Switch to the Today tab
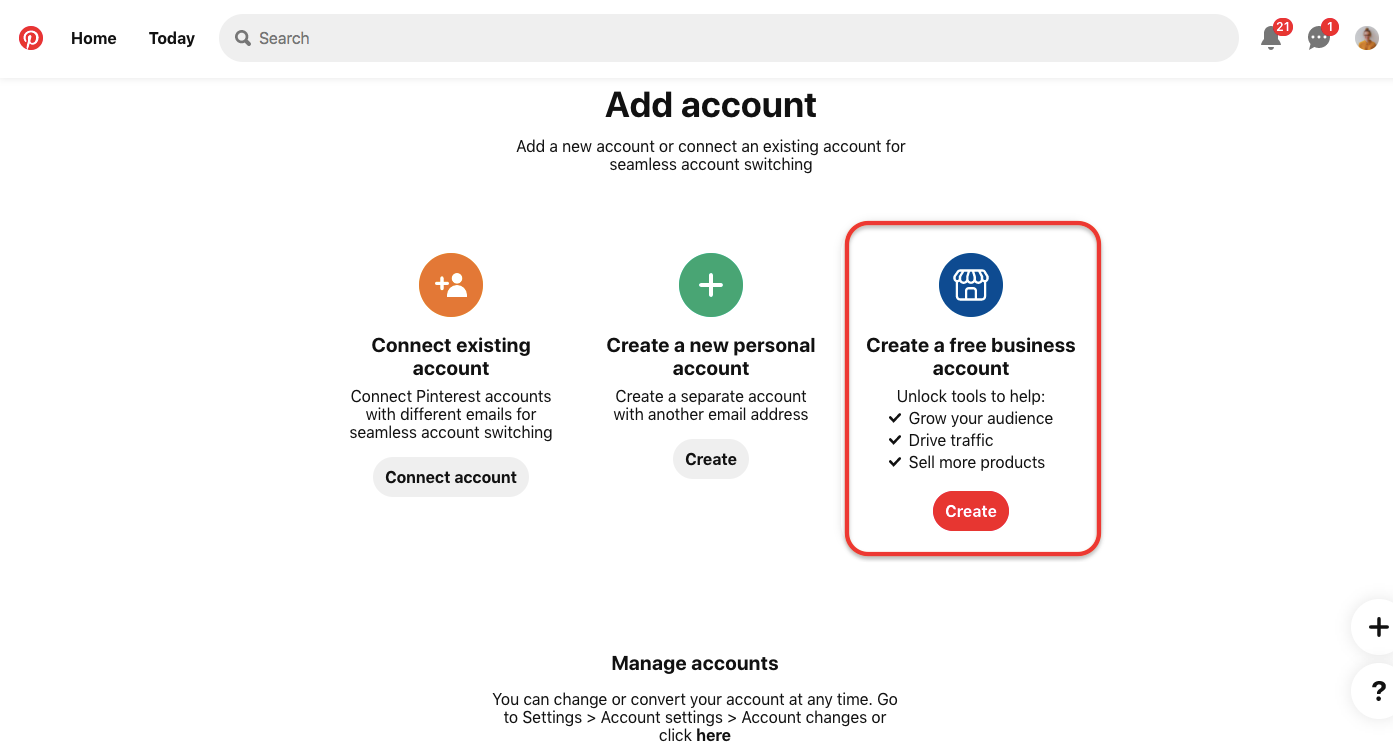This screenshot has width=1393, height=743. (171, 38)
